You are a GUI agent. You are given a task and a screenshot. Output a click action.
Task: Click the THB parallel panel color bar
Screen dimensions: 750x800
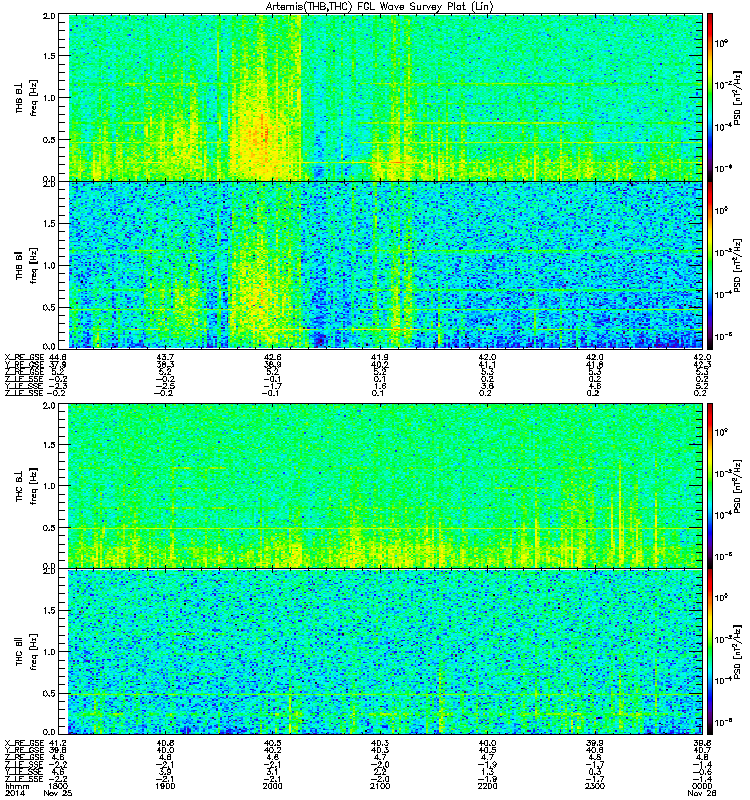coord(710,265)
